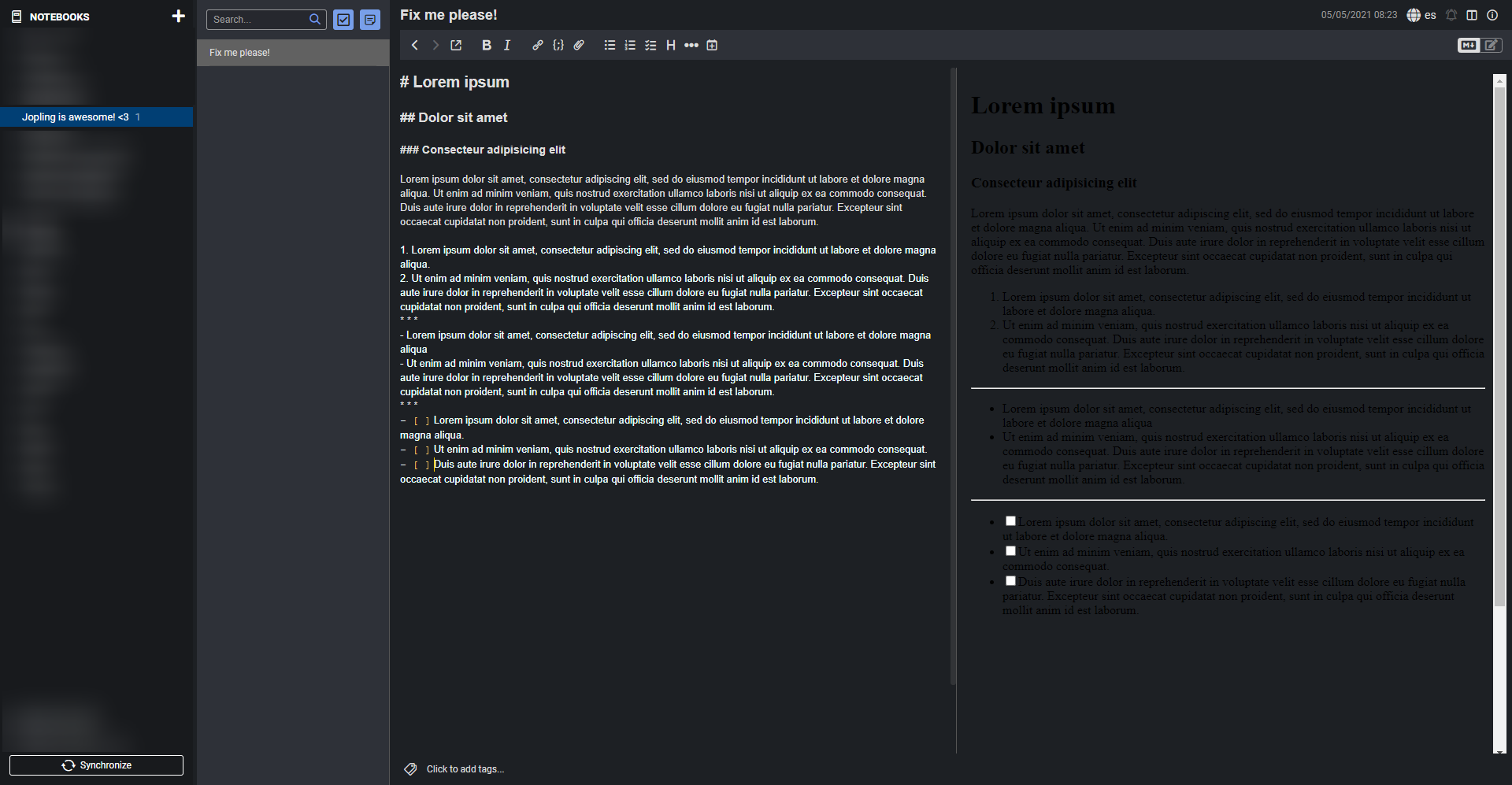Open note in external editor

coord(456,45)
